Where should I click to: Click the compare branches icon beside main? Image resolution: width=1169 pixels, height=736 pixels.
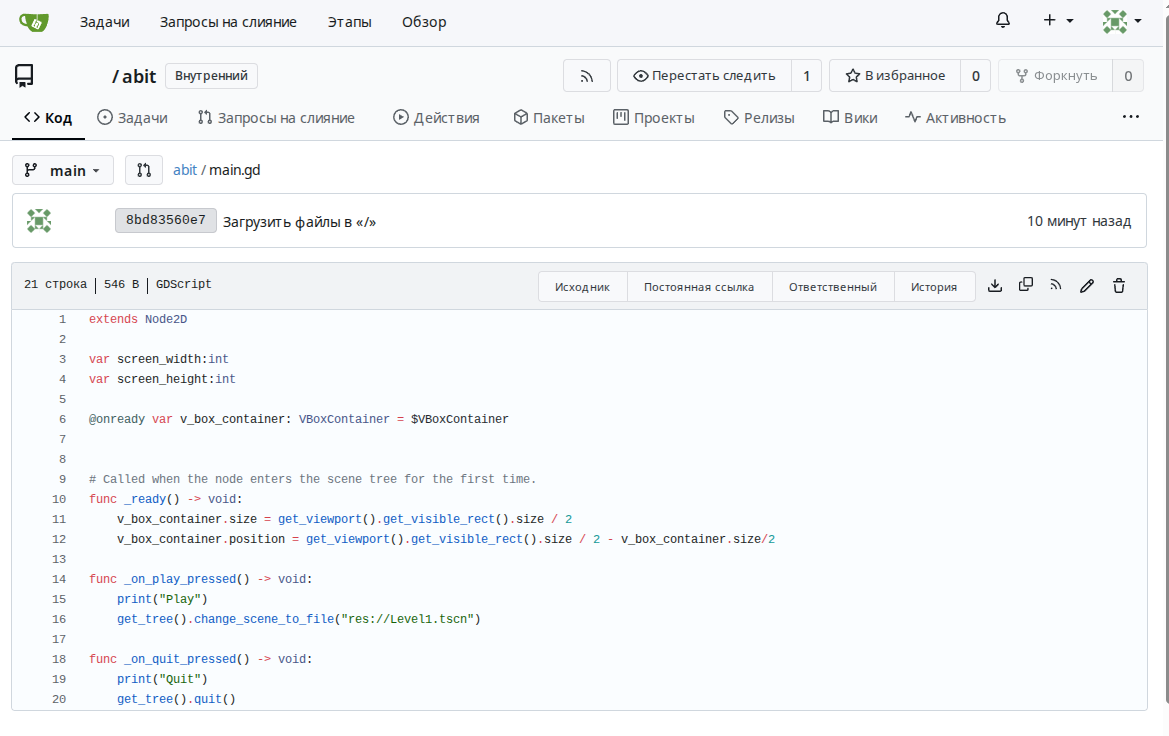pyautogui.click(x=144, y=171)
